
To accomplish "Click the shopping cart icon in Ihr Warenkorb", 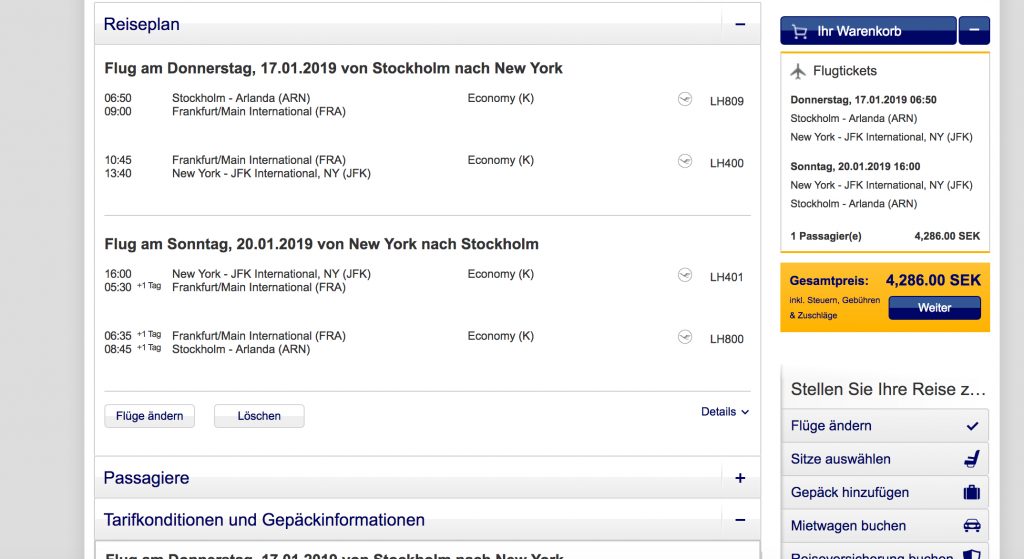I will coord(799,31).
